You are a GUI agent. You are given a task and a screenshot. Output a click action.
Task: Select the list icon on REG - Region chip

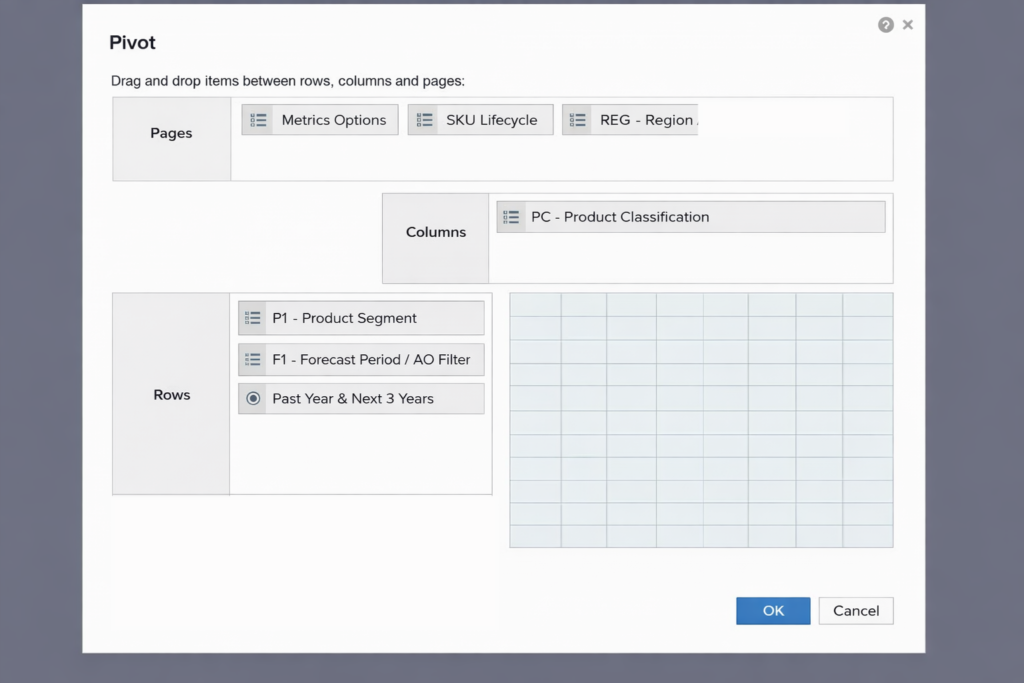(578, 119)
